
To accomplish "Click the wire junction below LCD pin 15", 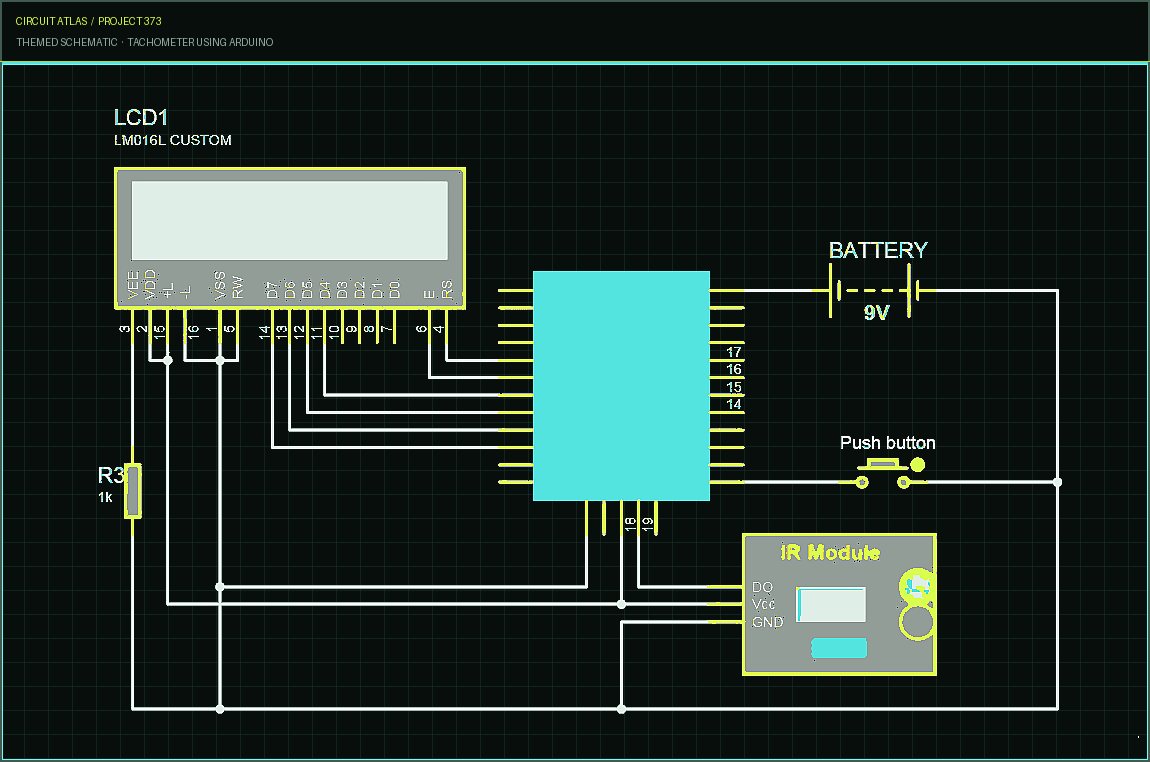I will coord(167,360).
